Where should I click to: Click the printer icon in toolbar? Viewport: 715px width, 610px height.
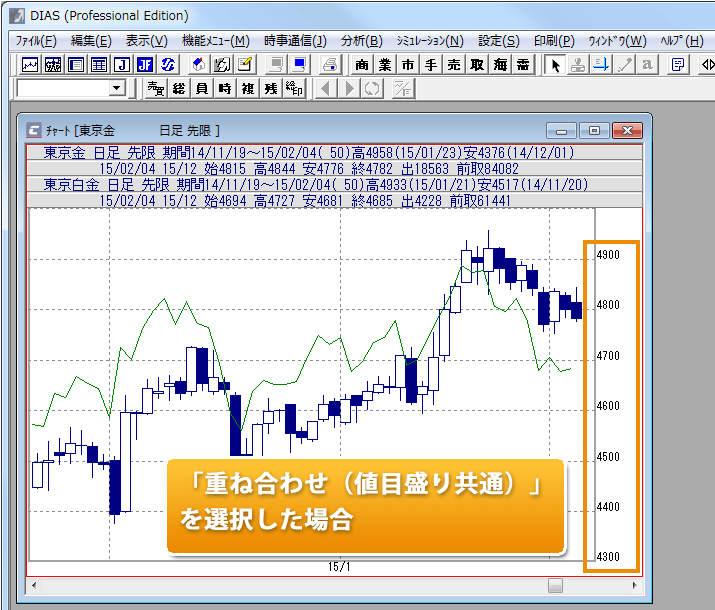(330, 65)
